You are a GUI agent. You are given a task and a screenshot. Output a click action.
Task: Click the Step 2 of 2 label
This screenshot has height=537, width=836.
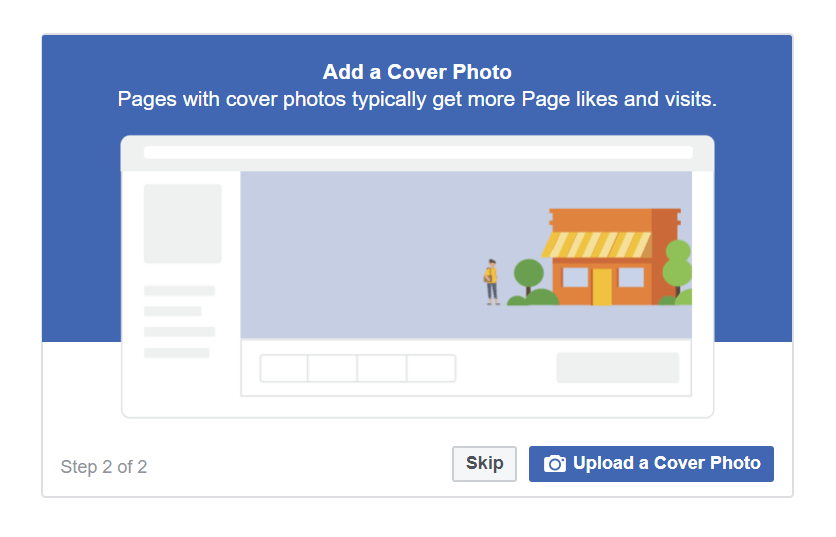103,467
